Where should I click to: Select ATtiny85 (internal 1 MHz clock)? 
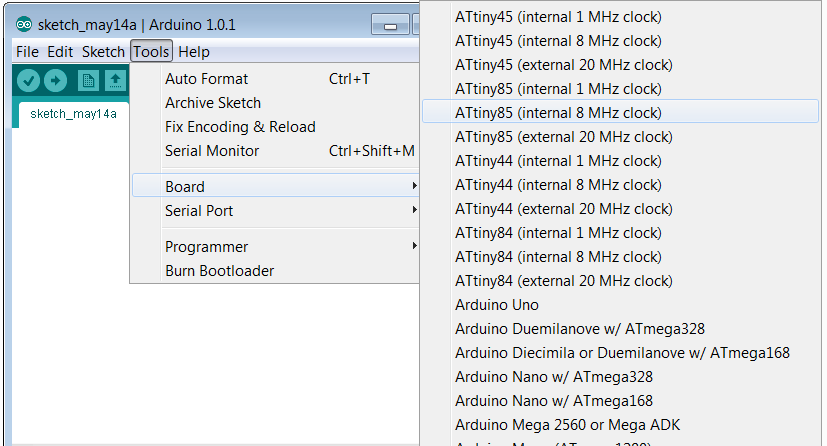click(620, 89)
